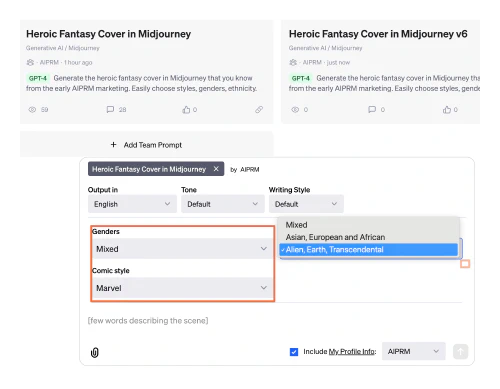Open the Genders dropdown set to Mixed
The width and height of the screenshot is (500, 389).
[x=182, y=249]
